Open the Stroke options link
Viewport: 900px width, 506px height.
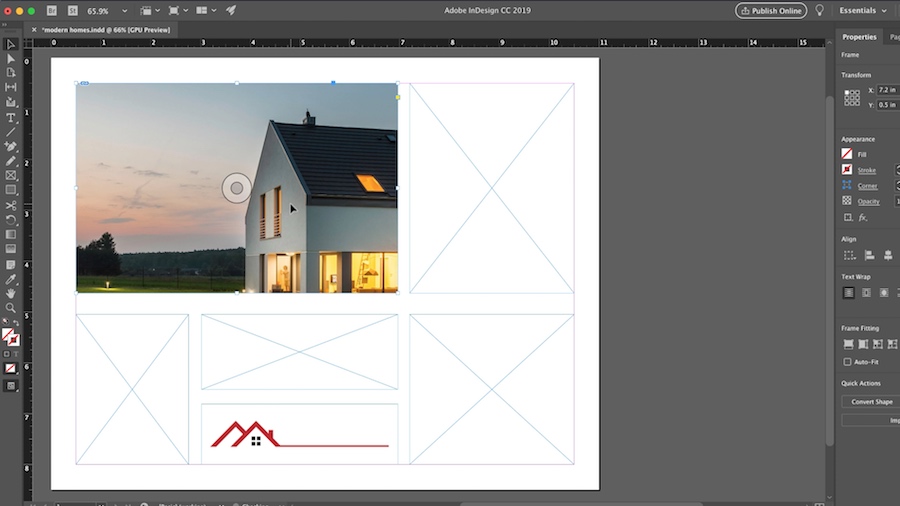[866, 170]
